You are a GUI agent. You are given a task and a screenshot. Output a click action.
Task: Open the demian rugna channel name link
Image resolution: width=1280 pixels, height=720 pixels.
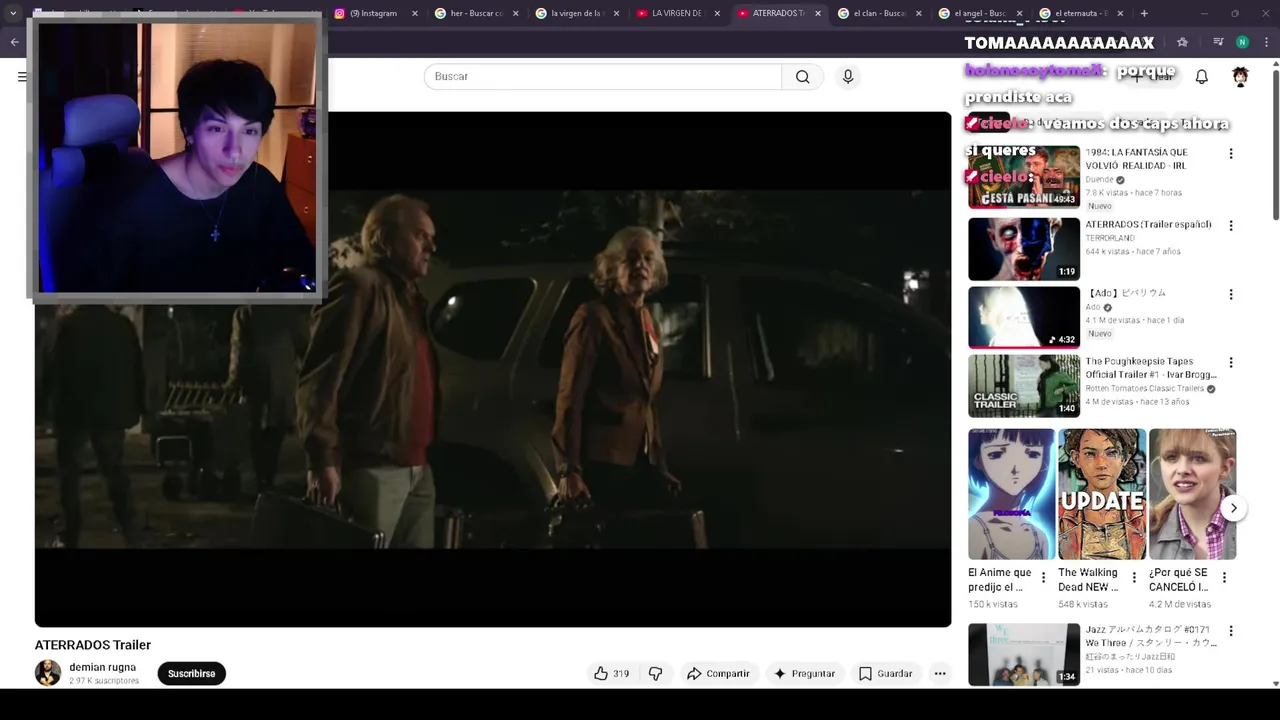pos(102,667)
